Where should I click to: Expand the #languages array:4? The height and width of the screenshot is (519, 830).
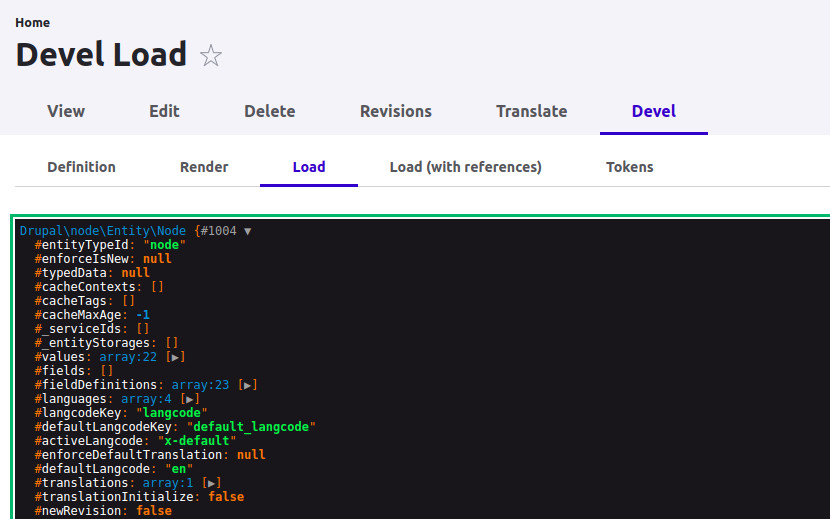point(190,399)
